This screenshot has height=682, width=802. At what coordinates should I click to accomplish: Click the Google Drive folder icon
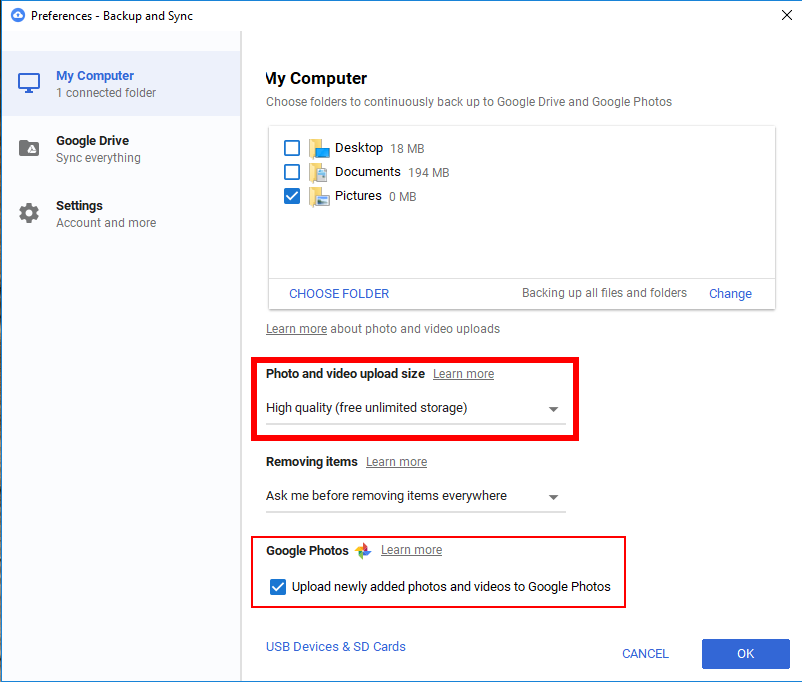[x=29, y=148]
